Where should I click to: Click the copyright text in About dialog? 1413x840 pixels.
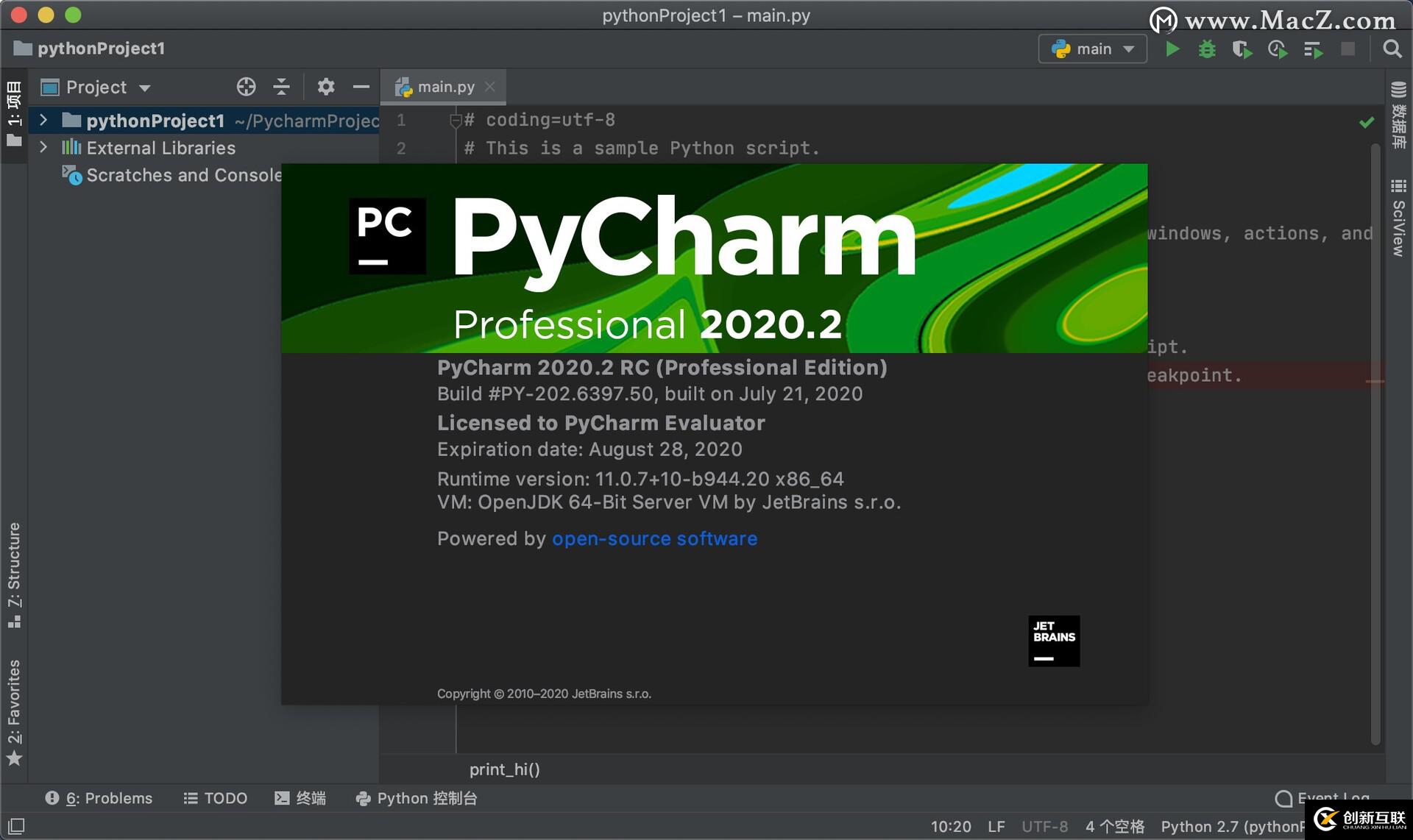544,694
